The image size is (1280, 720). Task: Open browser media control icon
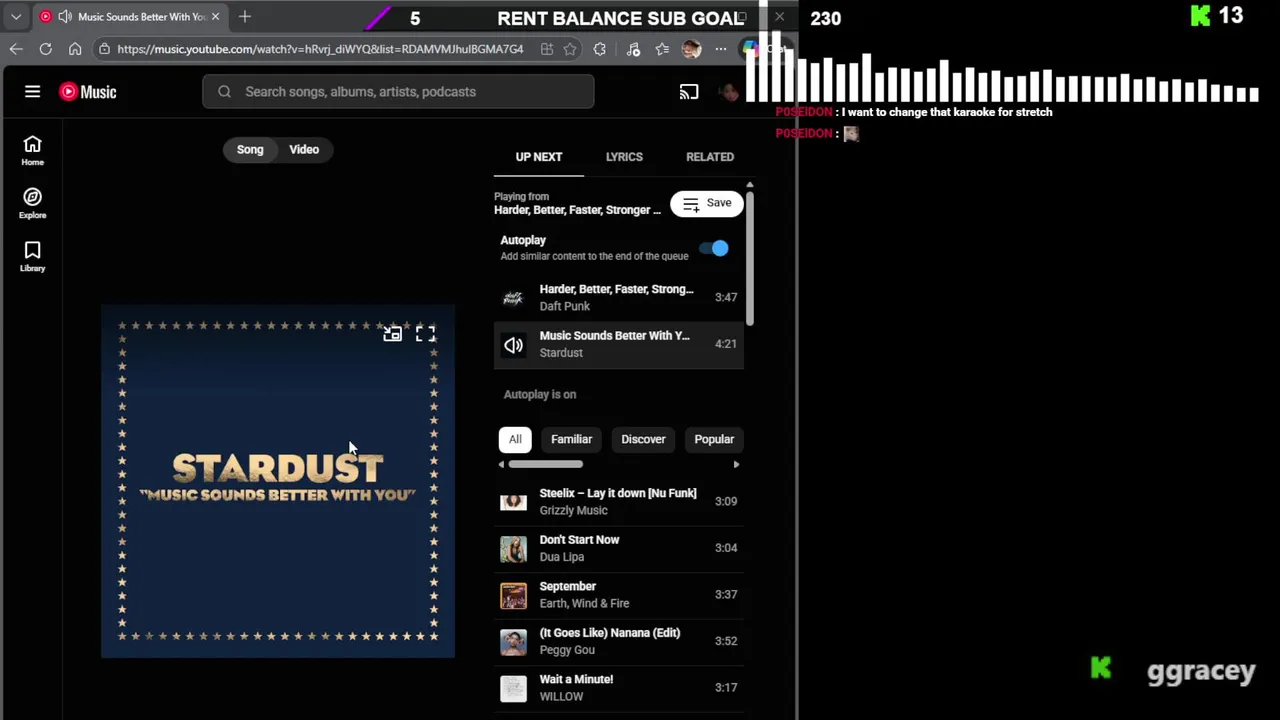tap(633, 49)
